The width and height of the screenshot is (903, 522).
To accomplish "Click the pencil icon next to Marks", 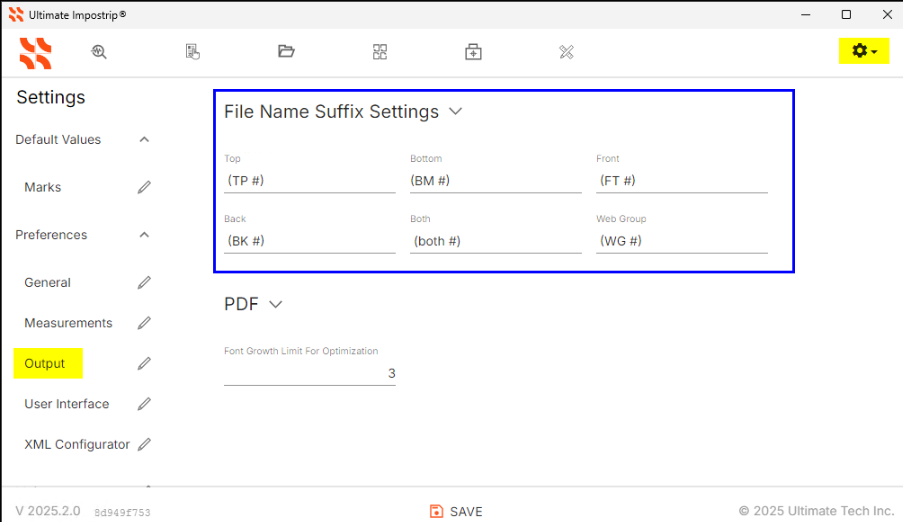I will click(145, 187).
